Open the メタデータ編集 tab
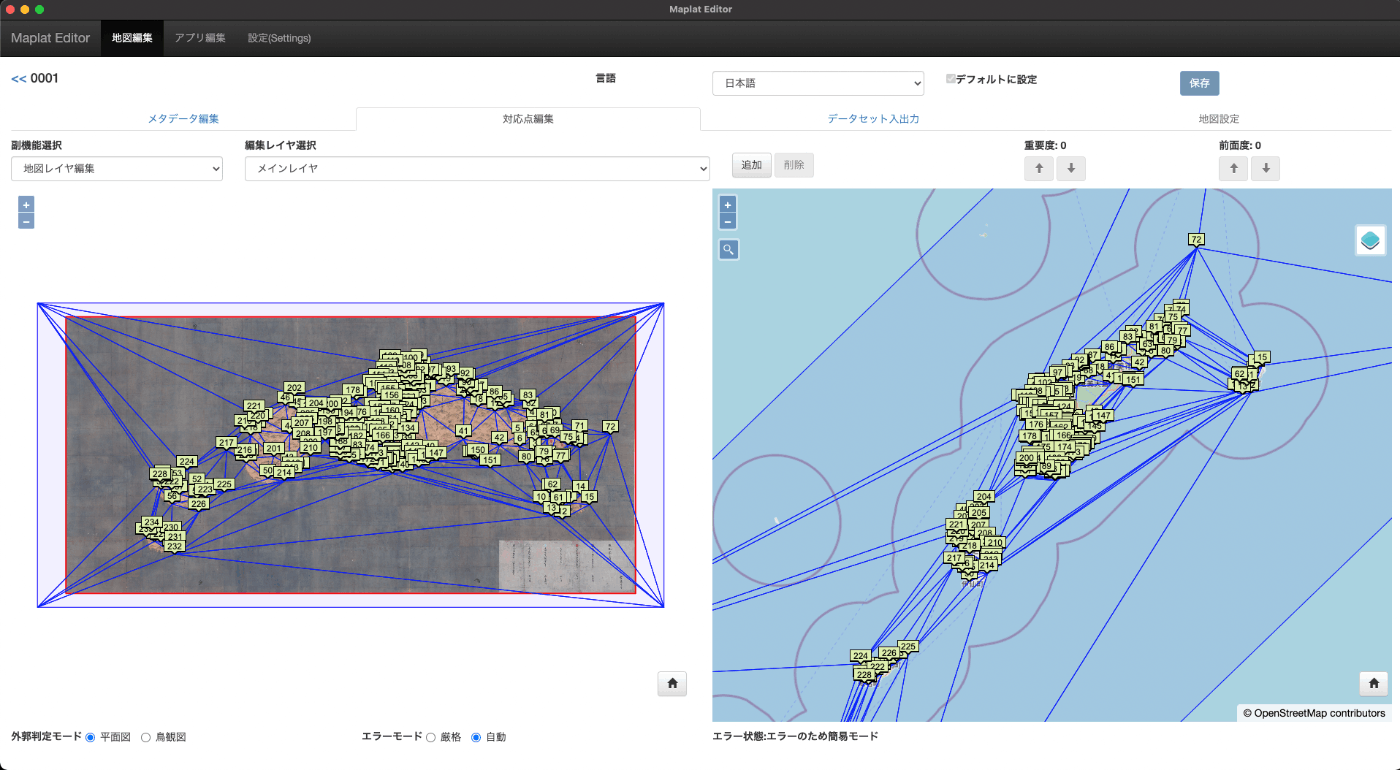 click(x=183, y=118)
